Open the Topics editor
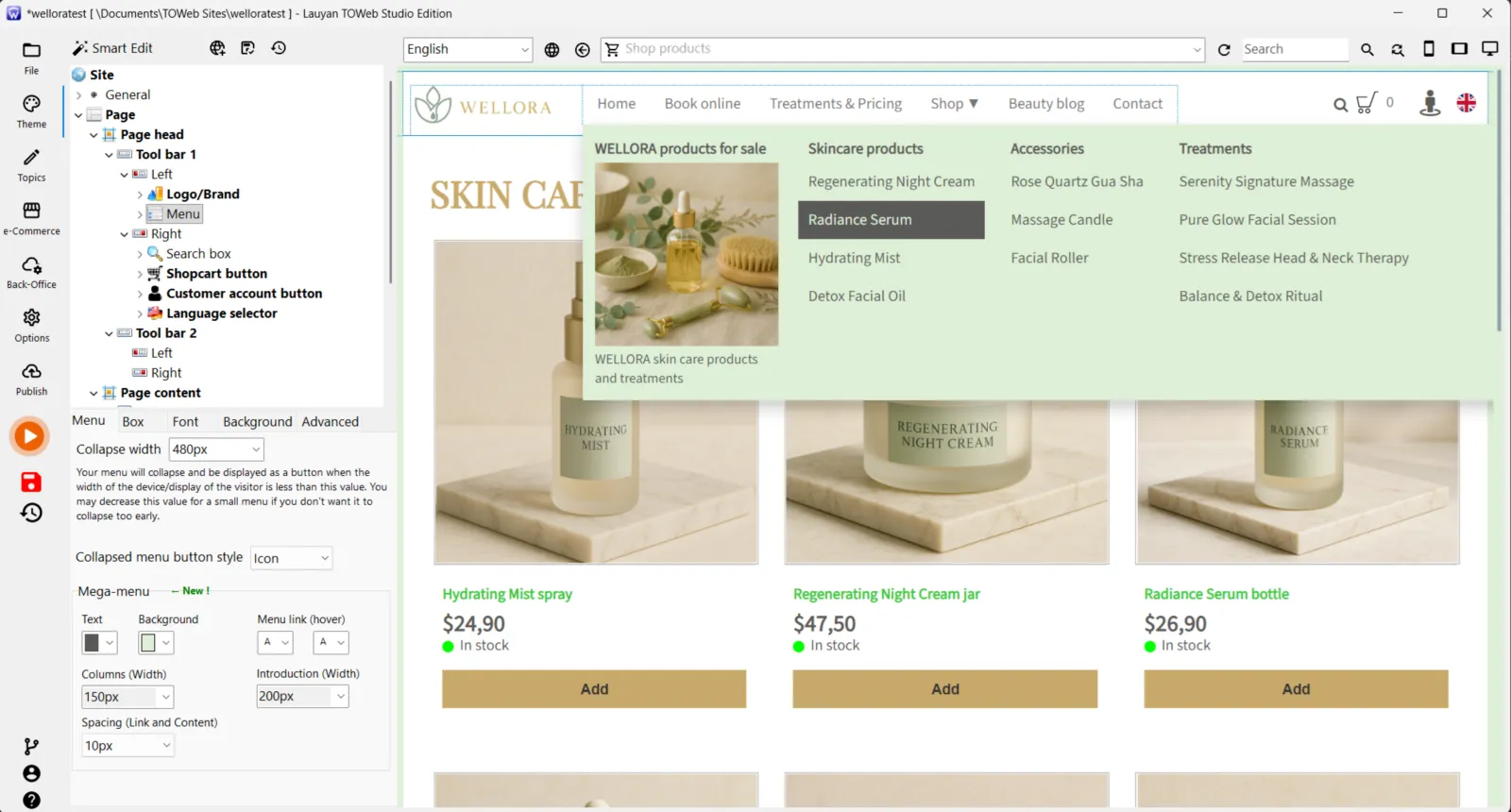The width and height of the screenshot is (1511, 812). [x=31, y=165]
